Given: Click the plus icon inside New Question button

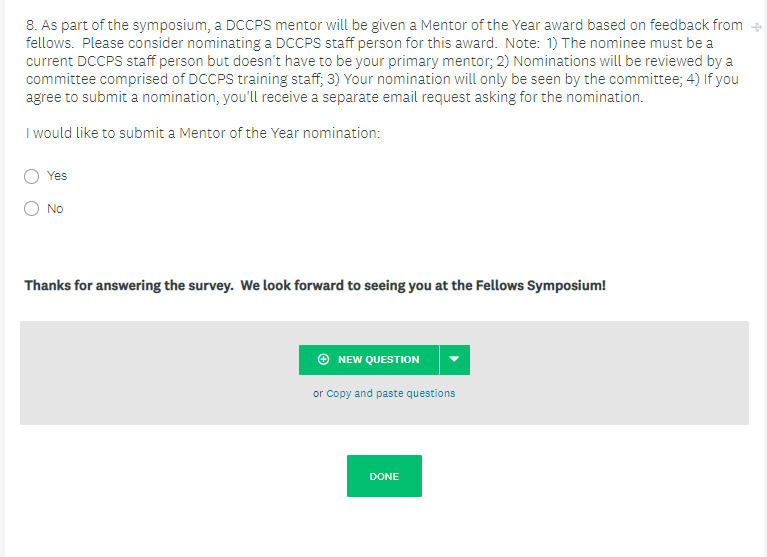Looking at the screenshot, I should click(x=323, y=360).
